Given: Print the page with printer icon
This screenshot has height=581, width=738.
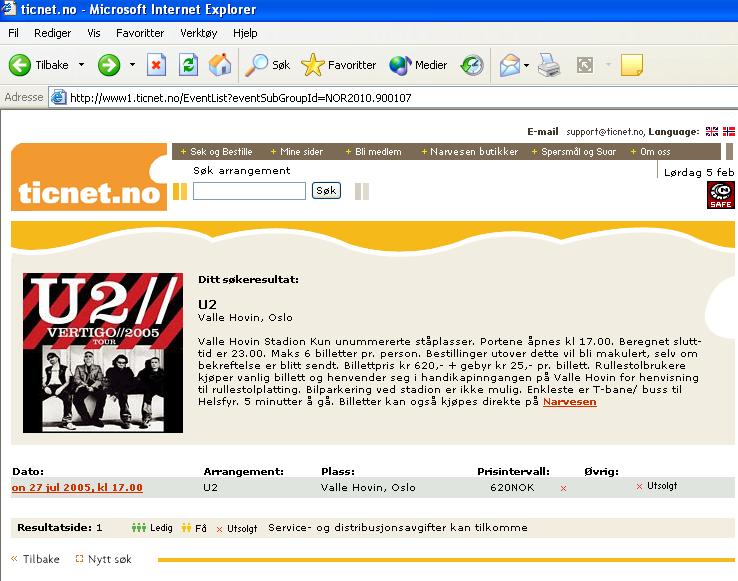Looking at the screenshot, I should coord(549,65).
